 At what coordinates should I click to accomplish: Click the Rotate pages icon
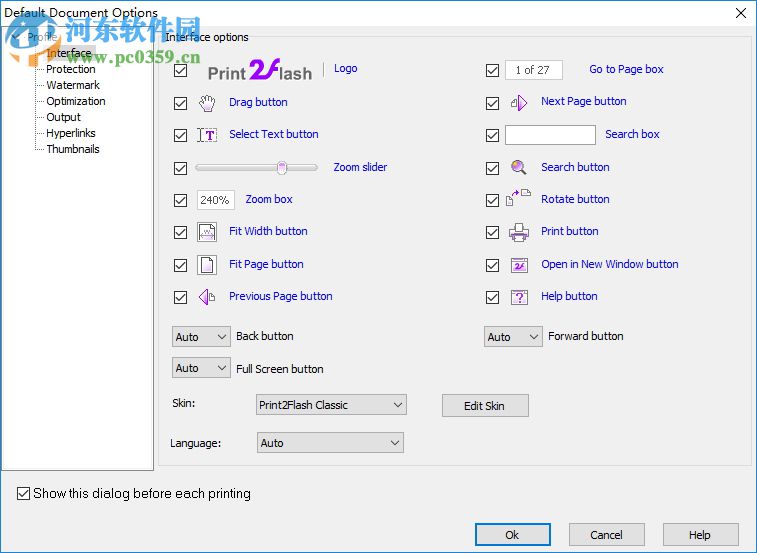click(518, 198)
